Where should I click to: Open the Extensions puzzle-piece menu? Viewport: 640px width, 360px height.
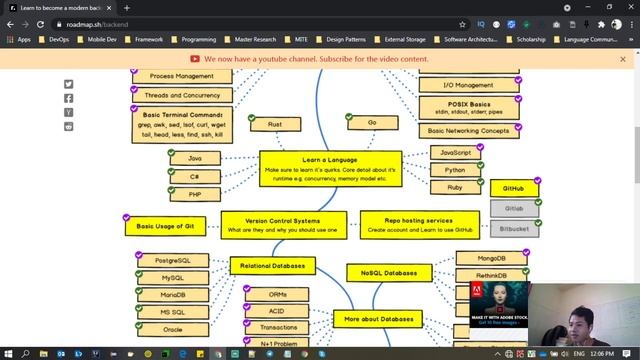pyautogui.click(x=601, y=25)
